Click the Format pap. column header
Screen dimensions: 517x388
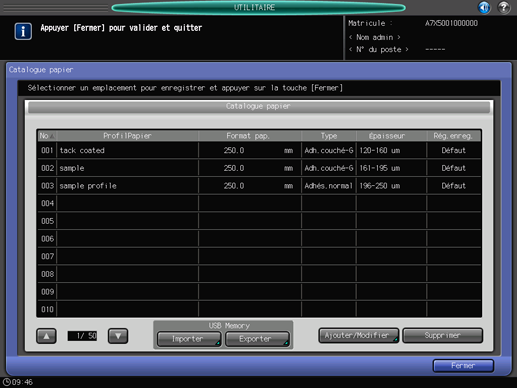(250, 136)
